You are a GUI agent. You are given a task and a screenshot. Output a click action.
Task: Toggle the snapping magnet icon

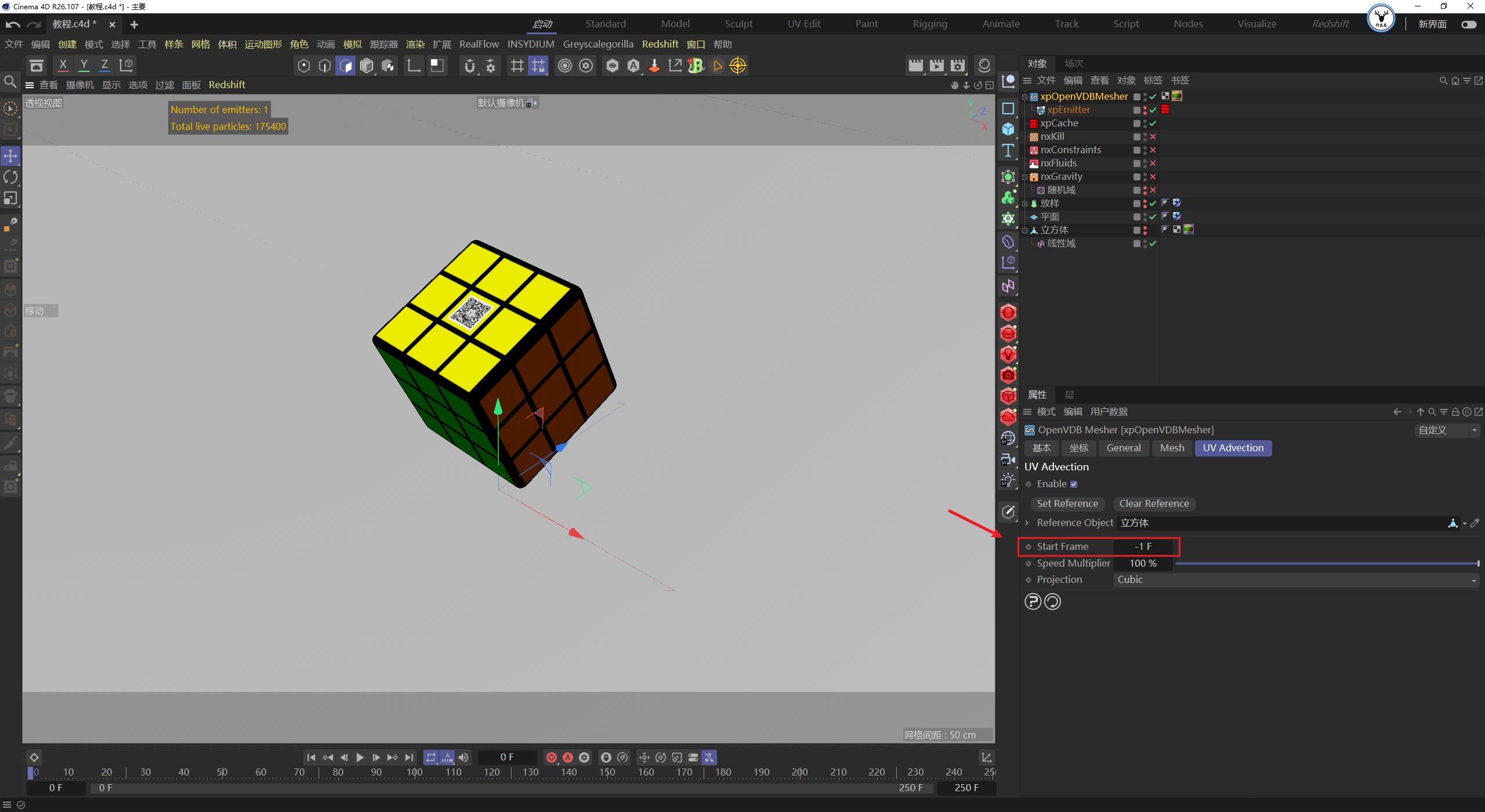[x=470, y=66]
